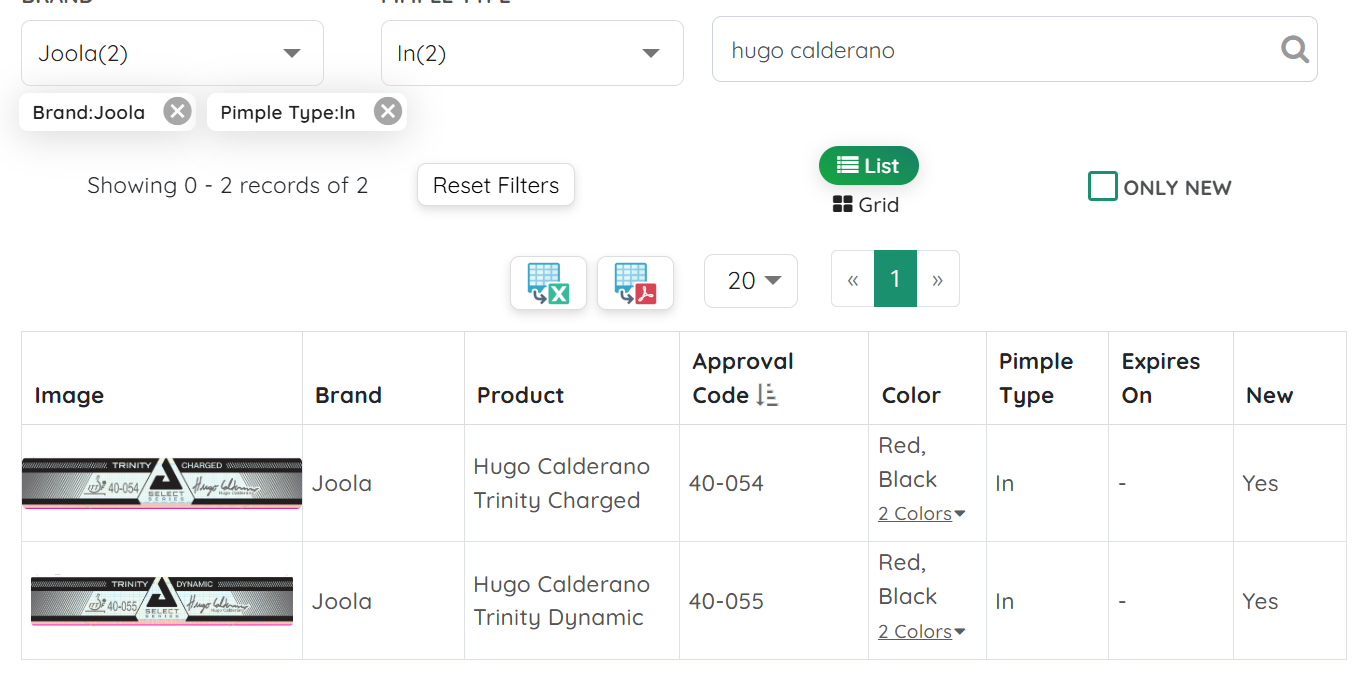Open the Pimple Type In(2) dropdown
Viewport: 1367px width, 690px height.
point(531,53)
